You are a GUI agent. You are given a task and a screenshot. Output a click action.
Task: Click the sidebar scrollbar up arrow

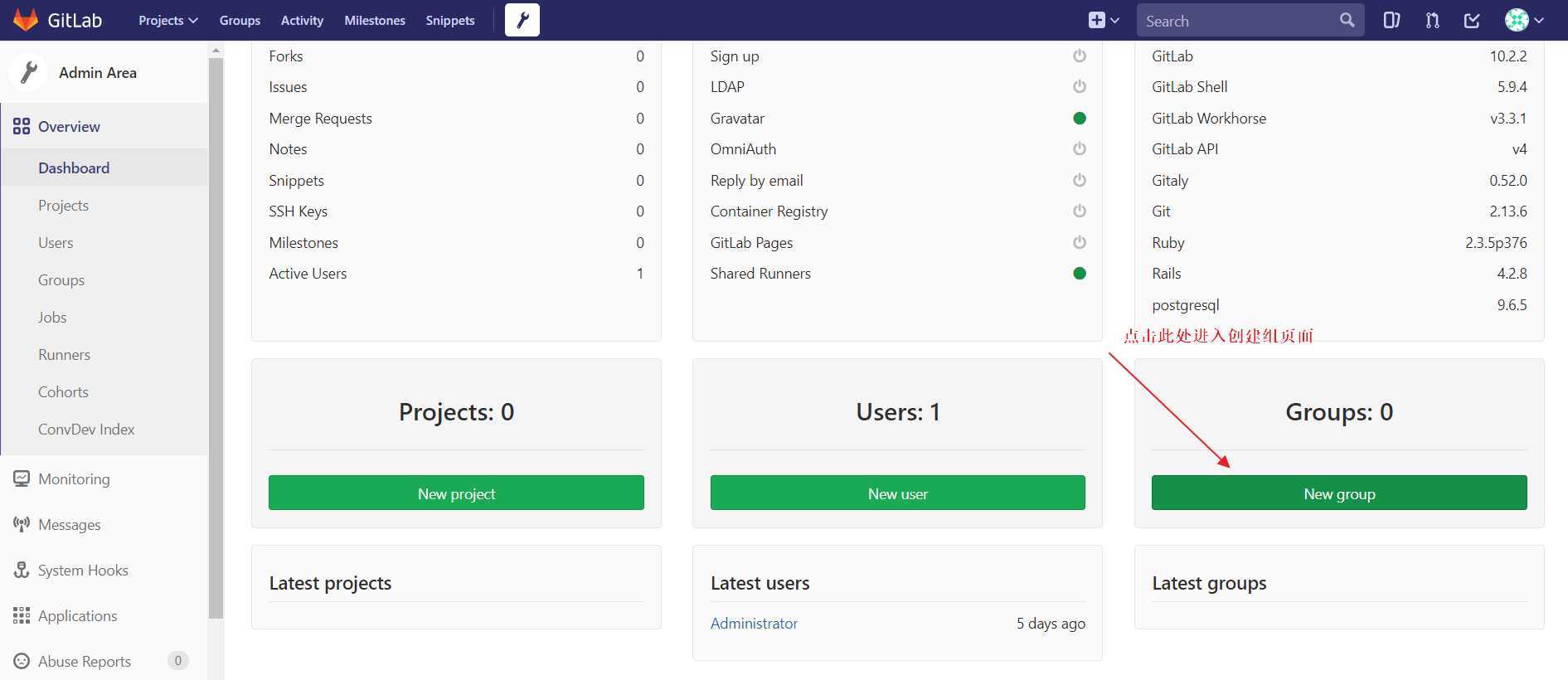pyautogui.click(x=216, y=50)
